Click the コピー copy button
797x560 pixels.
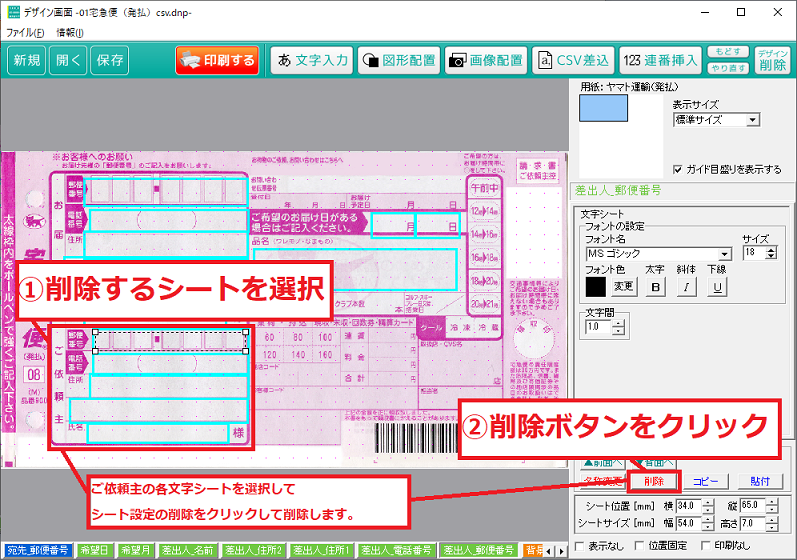point(706,481)
